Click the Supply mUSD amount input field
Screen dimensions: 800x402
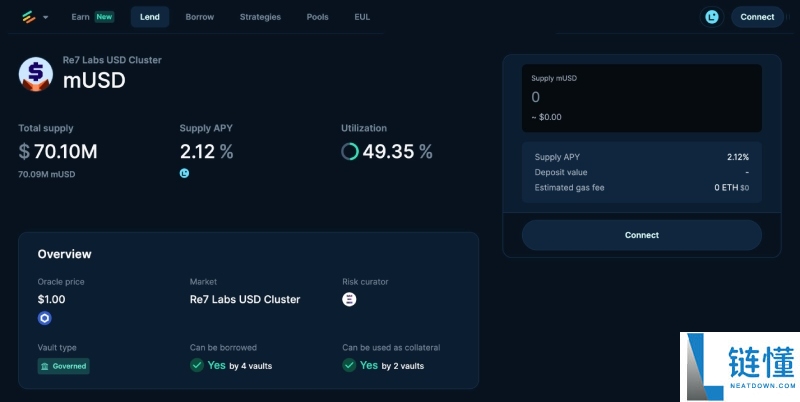coord(642,98)
